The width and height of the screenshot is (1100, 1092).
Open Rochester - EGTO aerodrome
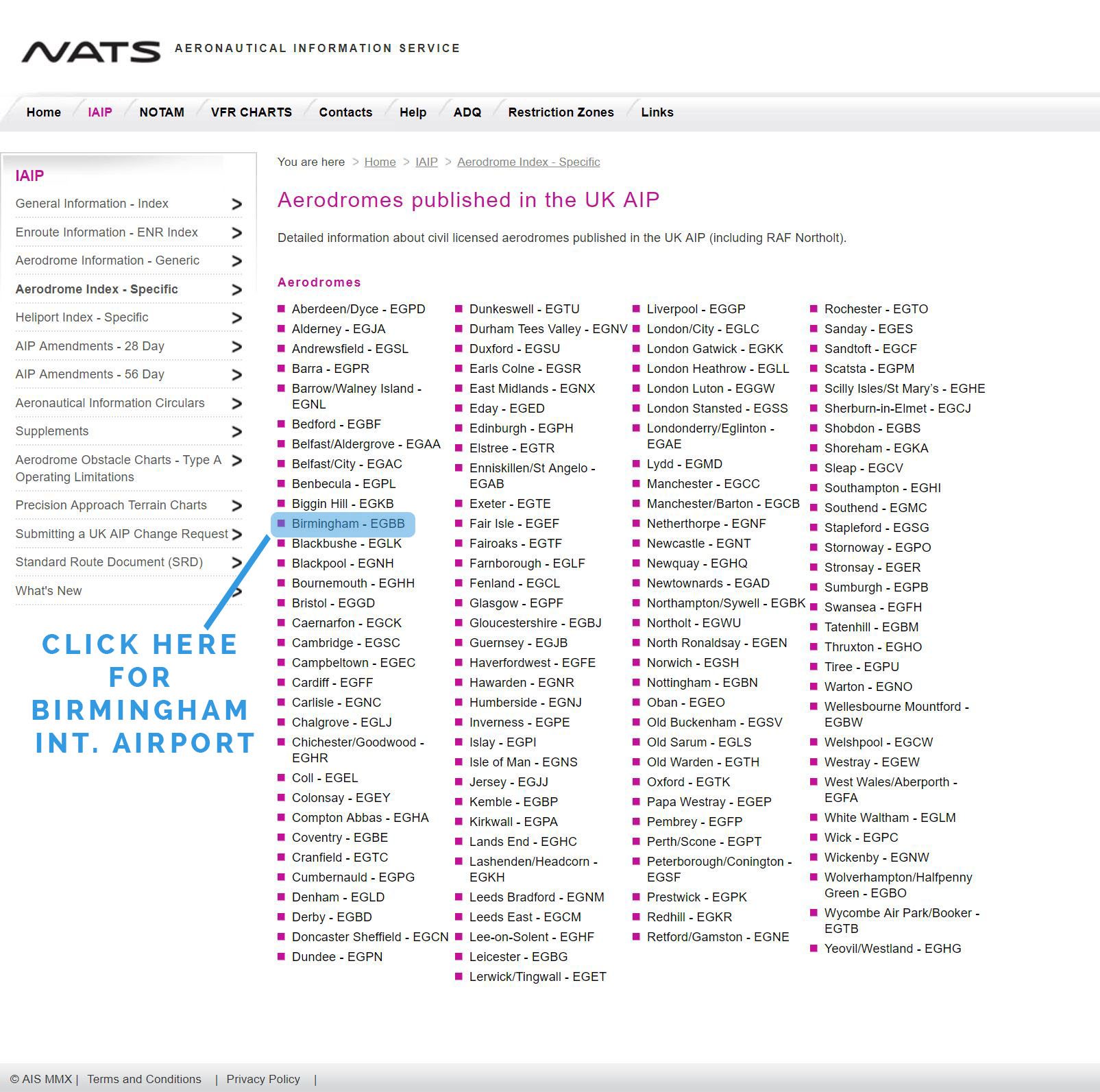tap(876, 309)
